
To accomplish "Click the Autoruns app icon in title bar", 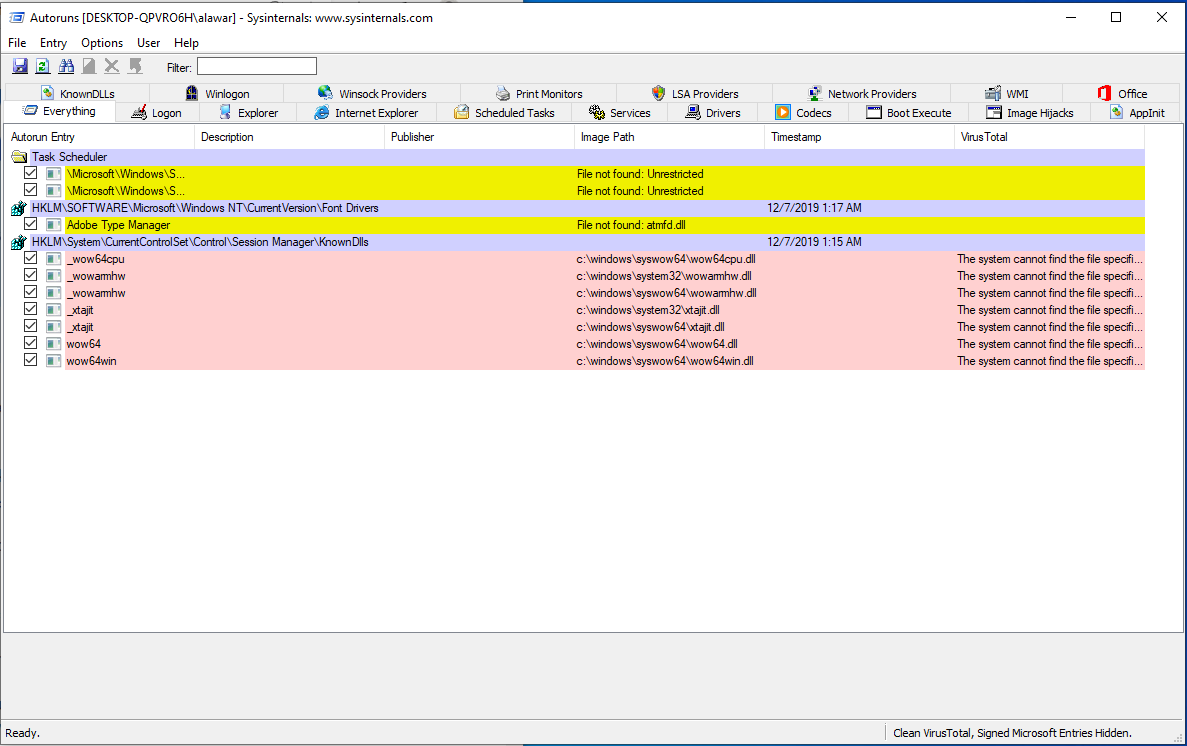I will pos(17,17).
